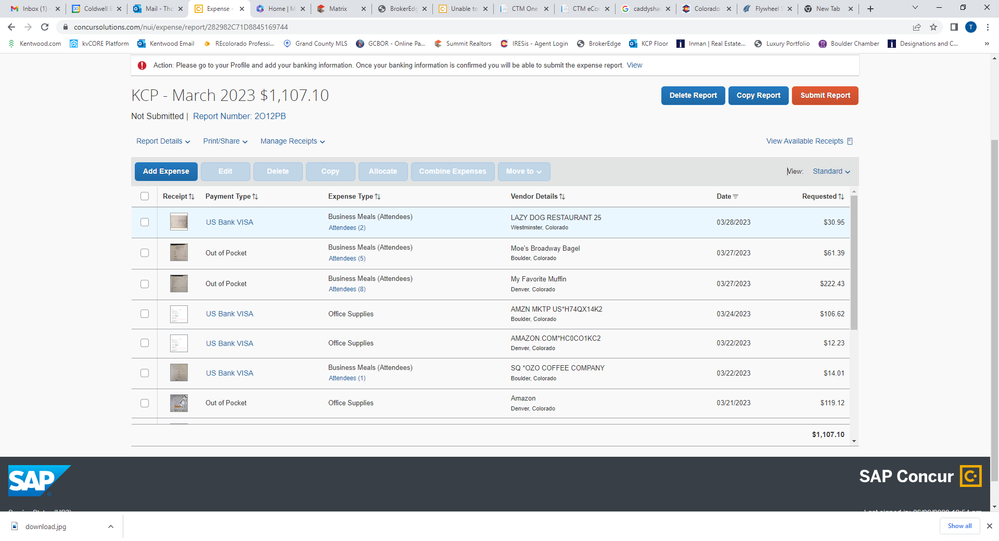This screenshot has width=999, height=541.
Task: Open receipt icon for Amazon out-of-pocket expense
Action: pyautogui.click(x=178, y=403)
